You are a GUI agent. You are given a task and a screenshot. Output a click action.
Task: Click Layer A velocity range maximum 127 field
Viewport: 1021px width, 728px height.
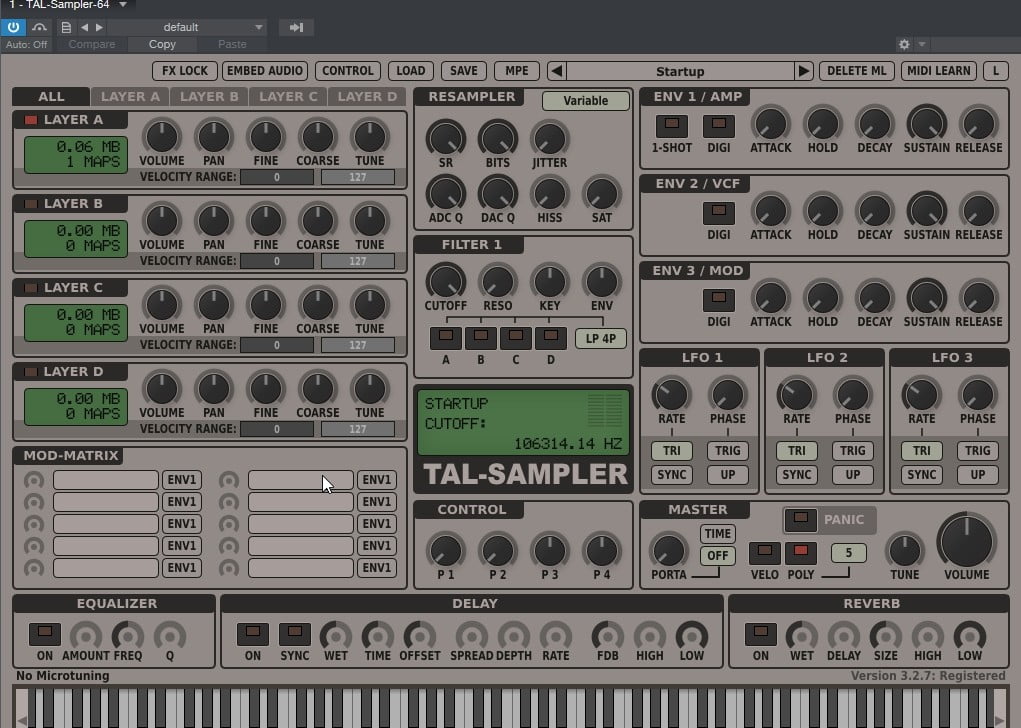[x=357, y=177]
